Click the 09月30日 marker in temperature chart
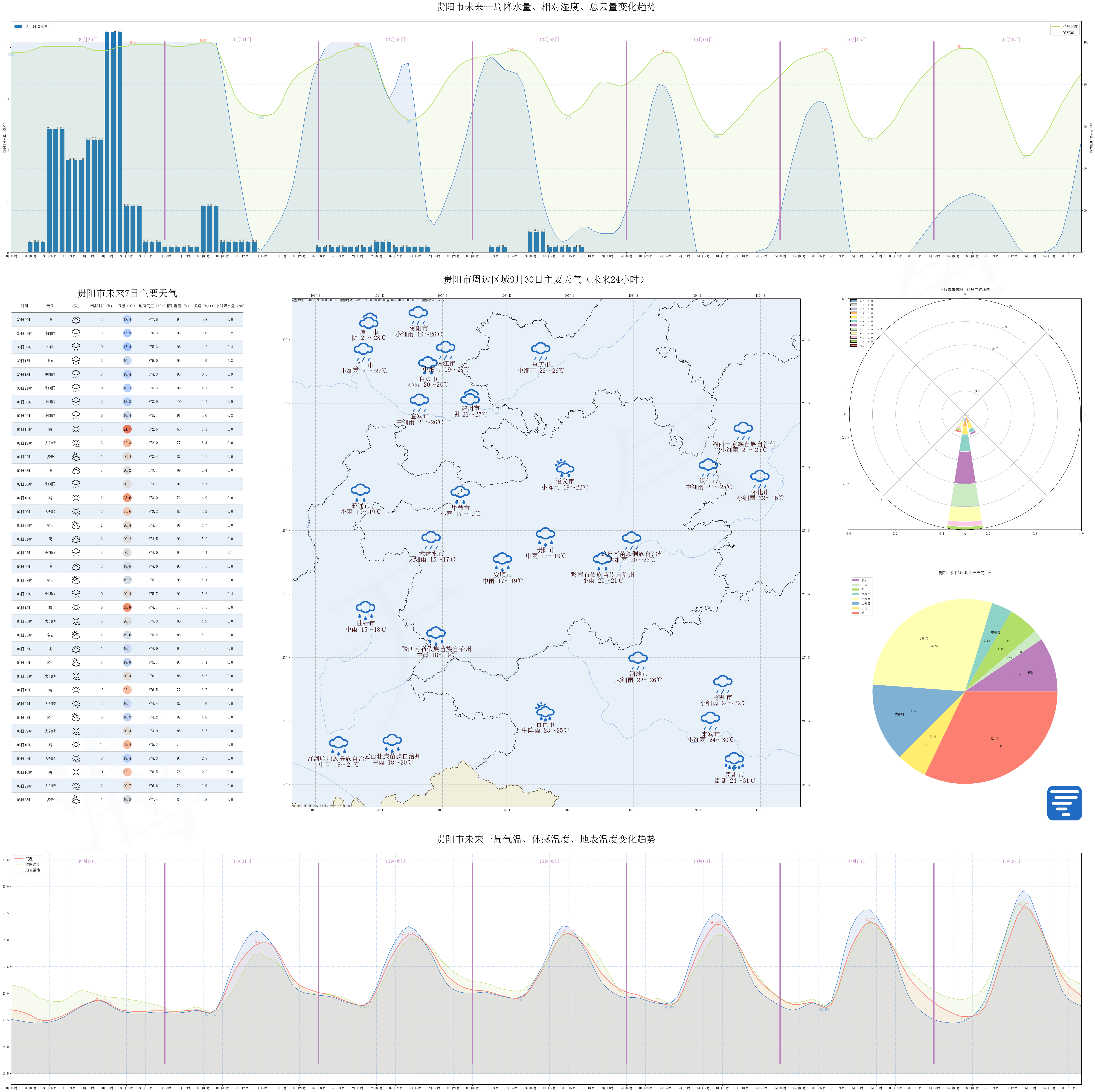This screenshot has width=1095, height=1092. coord(87,861)
